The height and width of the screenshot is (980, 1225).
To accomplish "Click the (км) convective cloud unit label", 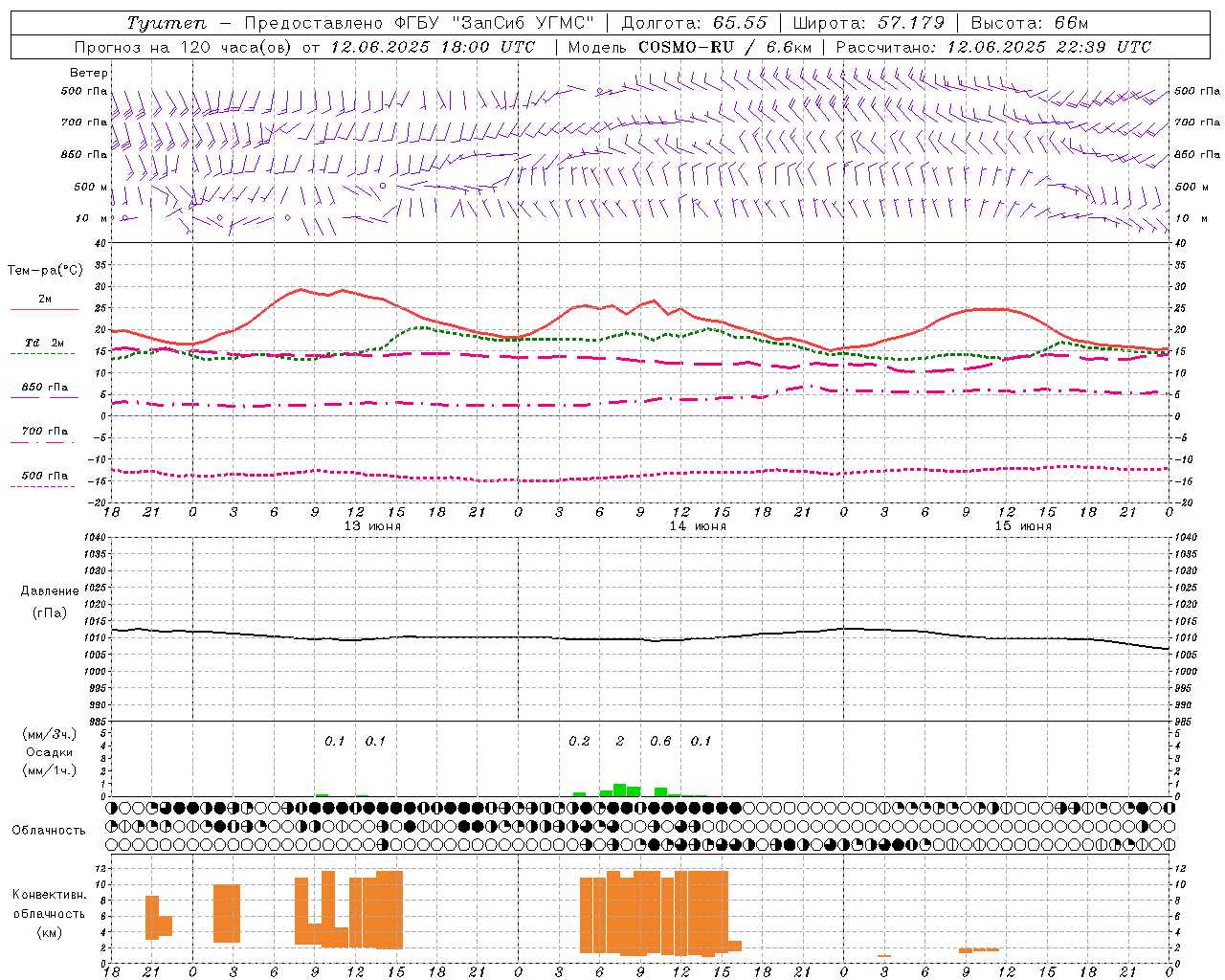I will 49,932.
